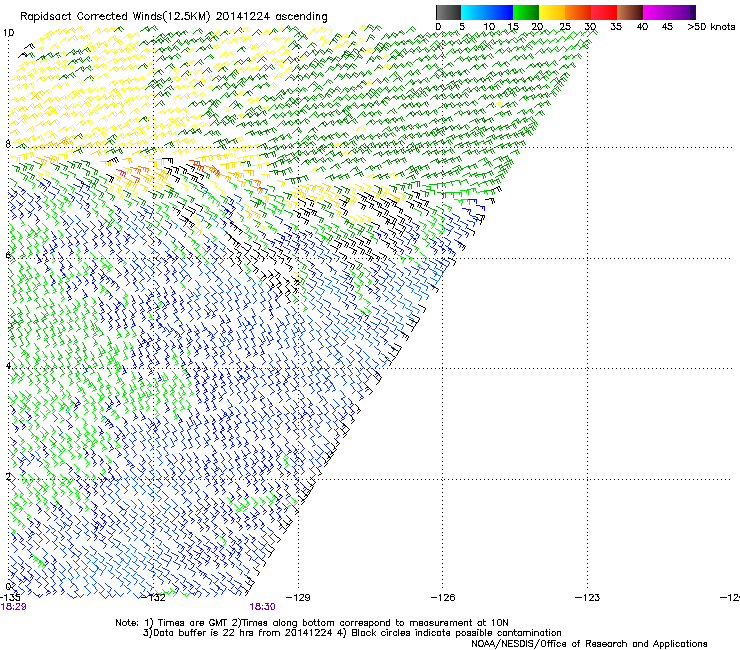
Task: Click the orange 25-30 knots legend swatch
Action: [x=578, y=12]
